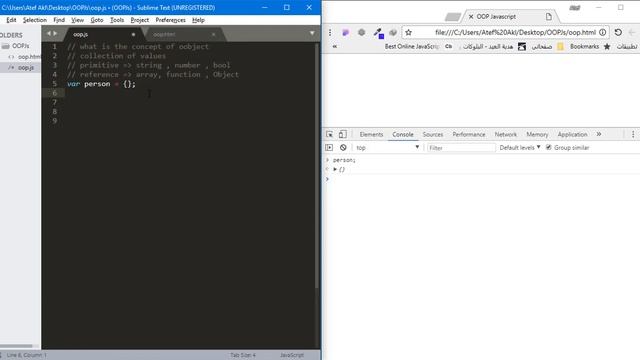The image size is (640, 360).
Task: Bookmark this page with the star icon
Action: tap(408, 32)
